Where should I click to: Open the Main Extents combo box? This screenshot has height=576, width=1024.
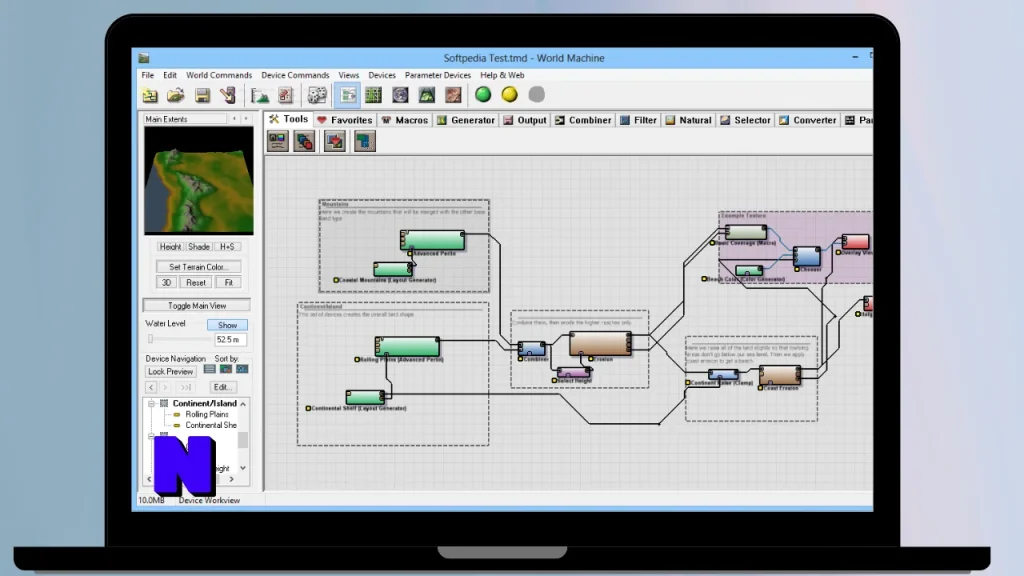point(185,119)
